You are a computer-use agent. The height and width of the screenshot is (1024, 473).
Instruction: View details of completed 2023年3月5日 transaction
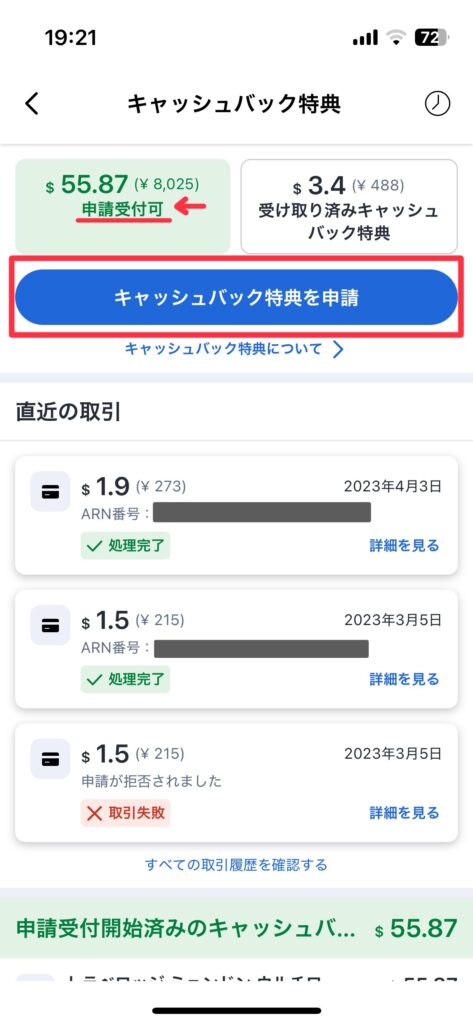point(404,679)
